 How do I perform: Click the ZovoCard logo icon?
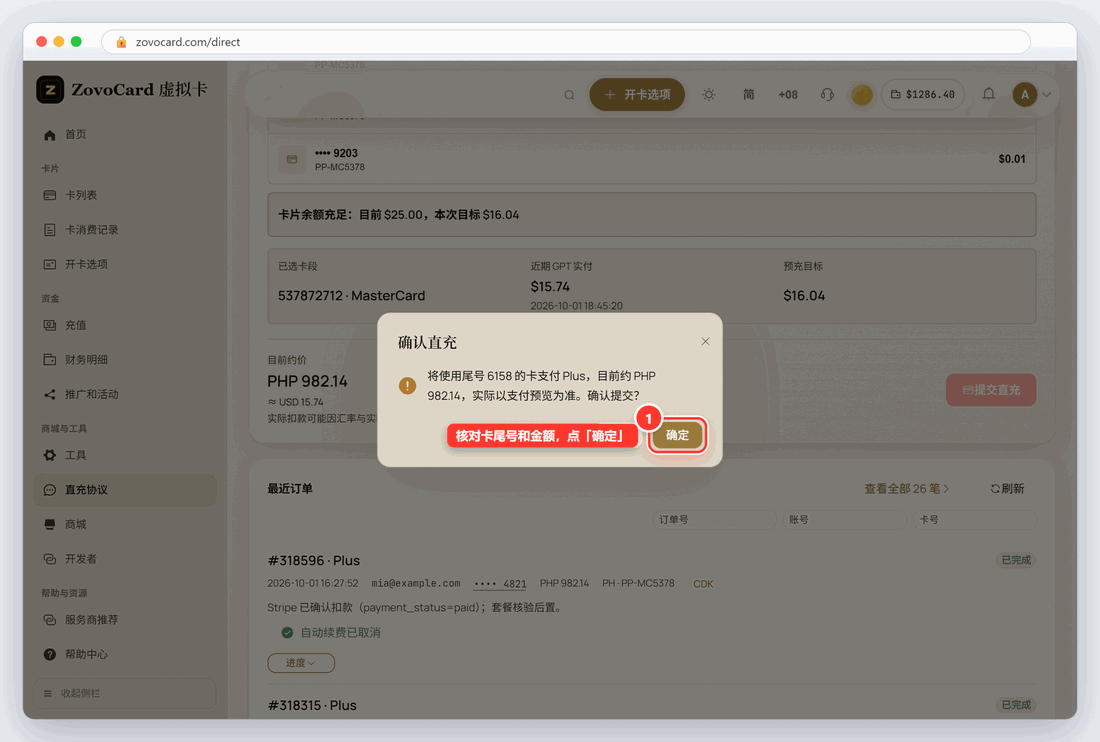click(x=50, y=90)
